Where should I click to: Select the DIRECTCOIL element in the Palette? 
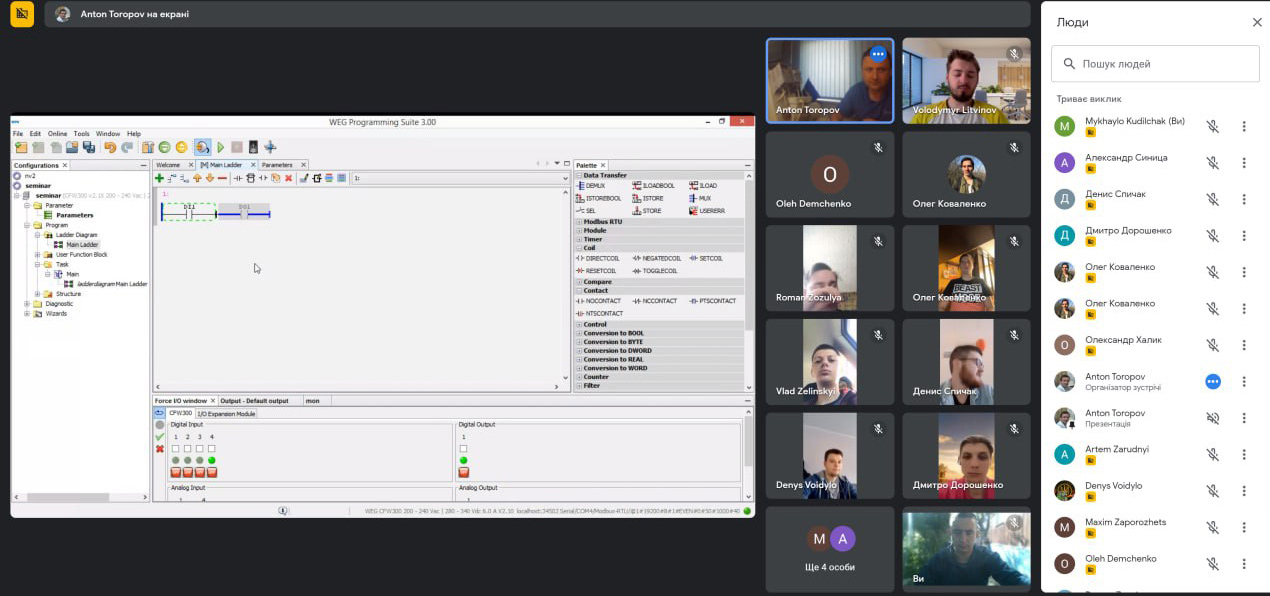[602, 258]
